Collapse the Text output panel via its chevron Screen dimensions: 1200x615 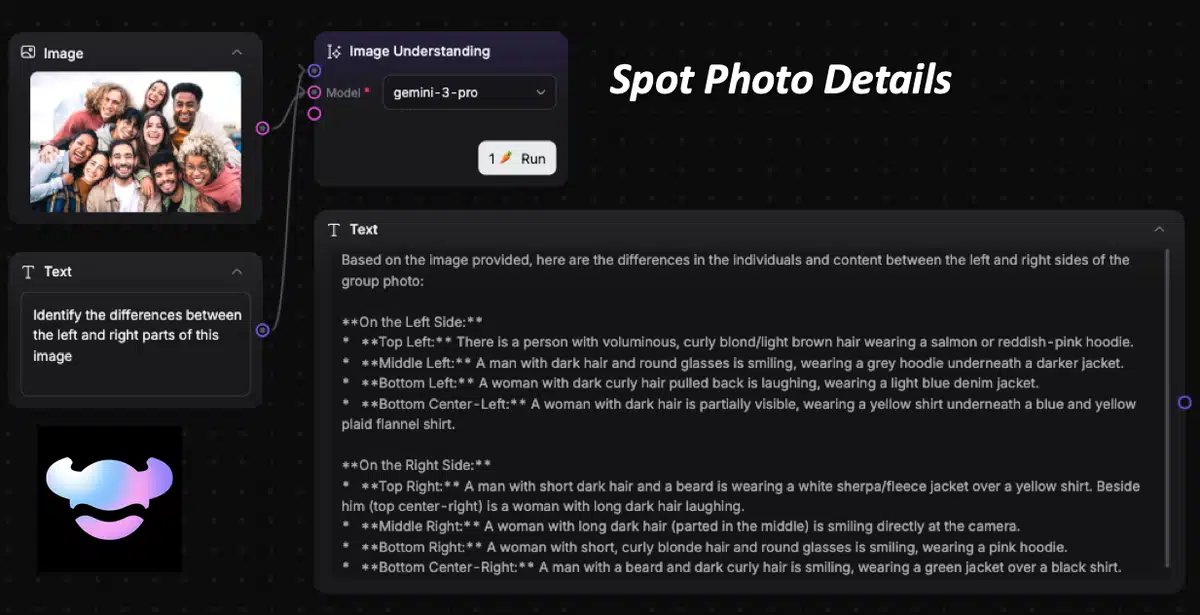(1159, 229)
